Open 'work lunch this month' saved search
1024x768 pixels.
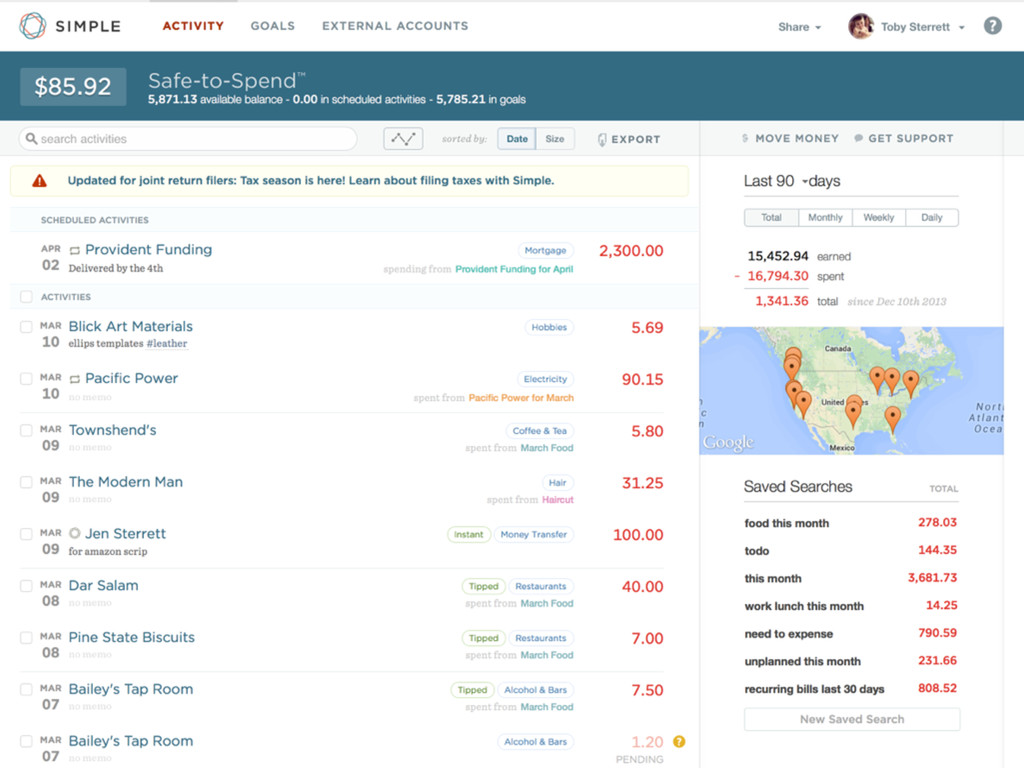804,606
